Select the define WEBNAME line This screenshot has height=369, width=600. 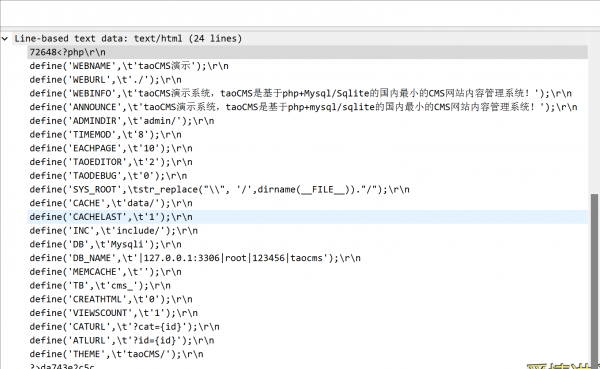tap(129, 66)
